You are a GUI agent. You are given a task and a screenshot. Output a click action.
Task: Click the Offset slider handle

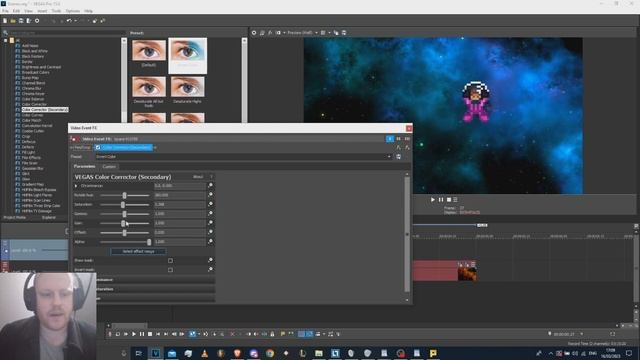coord(124,233)
